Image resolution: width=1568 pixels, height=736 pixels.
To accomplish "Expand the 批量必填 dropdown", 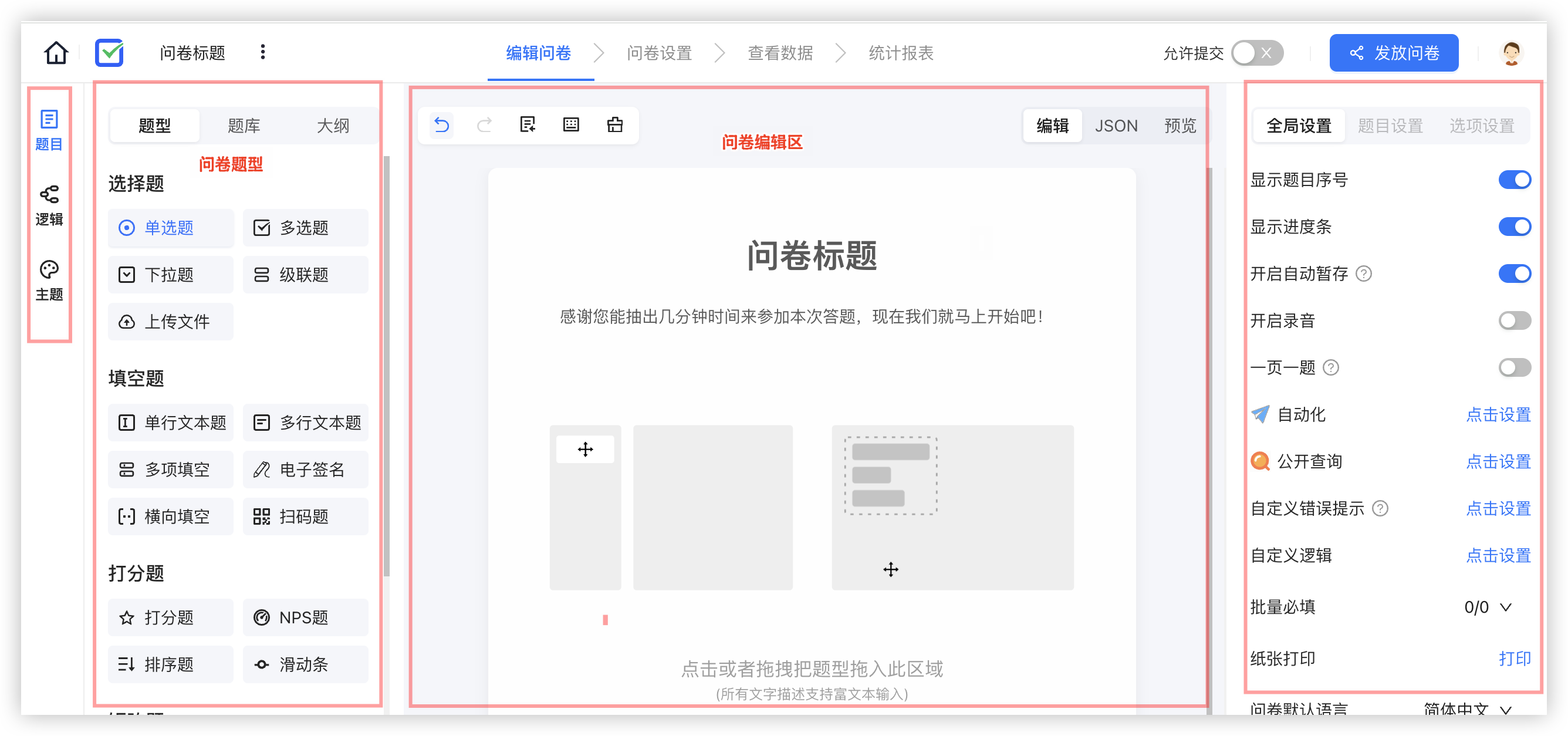I will [1488, 607].
